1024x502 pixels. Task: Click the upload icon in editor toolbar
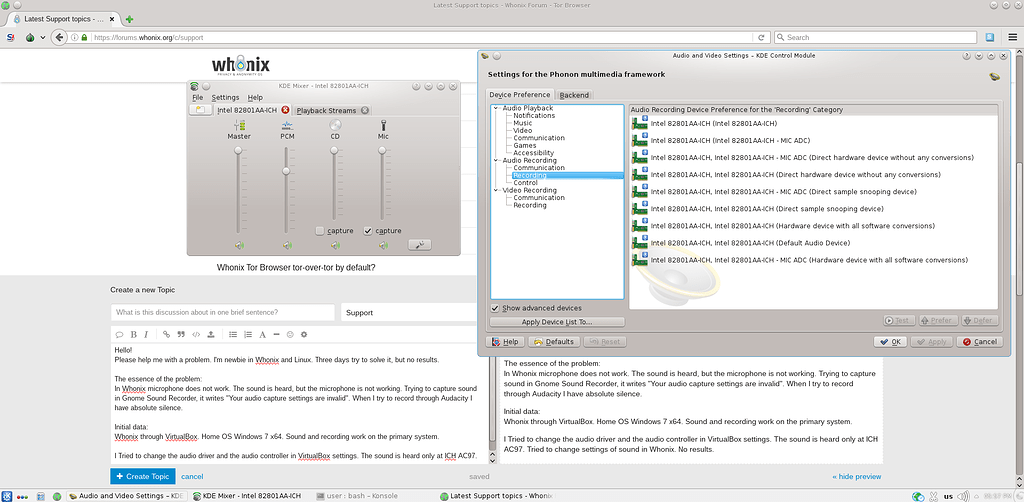(x=211, y=334)
